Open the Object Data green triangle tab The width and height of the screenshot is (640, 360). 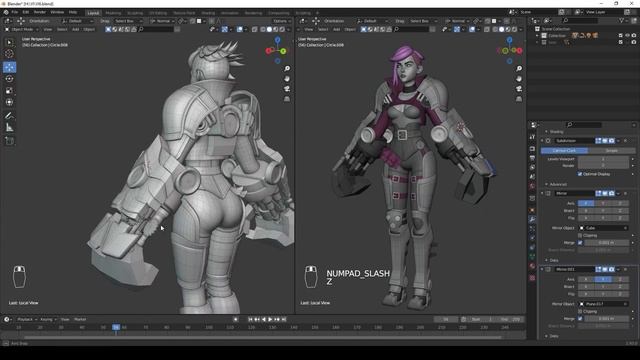pos(532,257)
